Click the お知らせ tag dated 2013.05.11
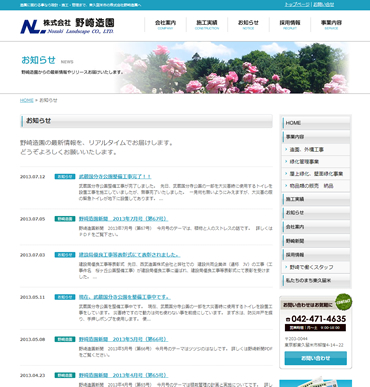370x387 pixels. pyautogui.click(x=65, y=297)
